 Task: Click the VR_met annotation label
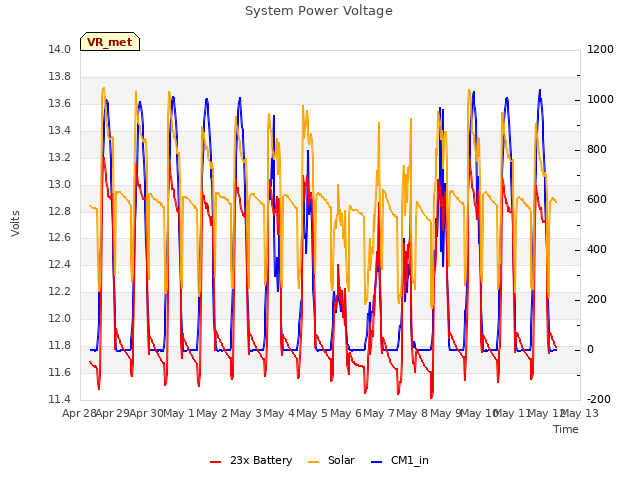coord(110,42)
